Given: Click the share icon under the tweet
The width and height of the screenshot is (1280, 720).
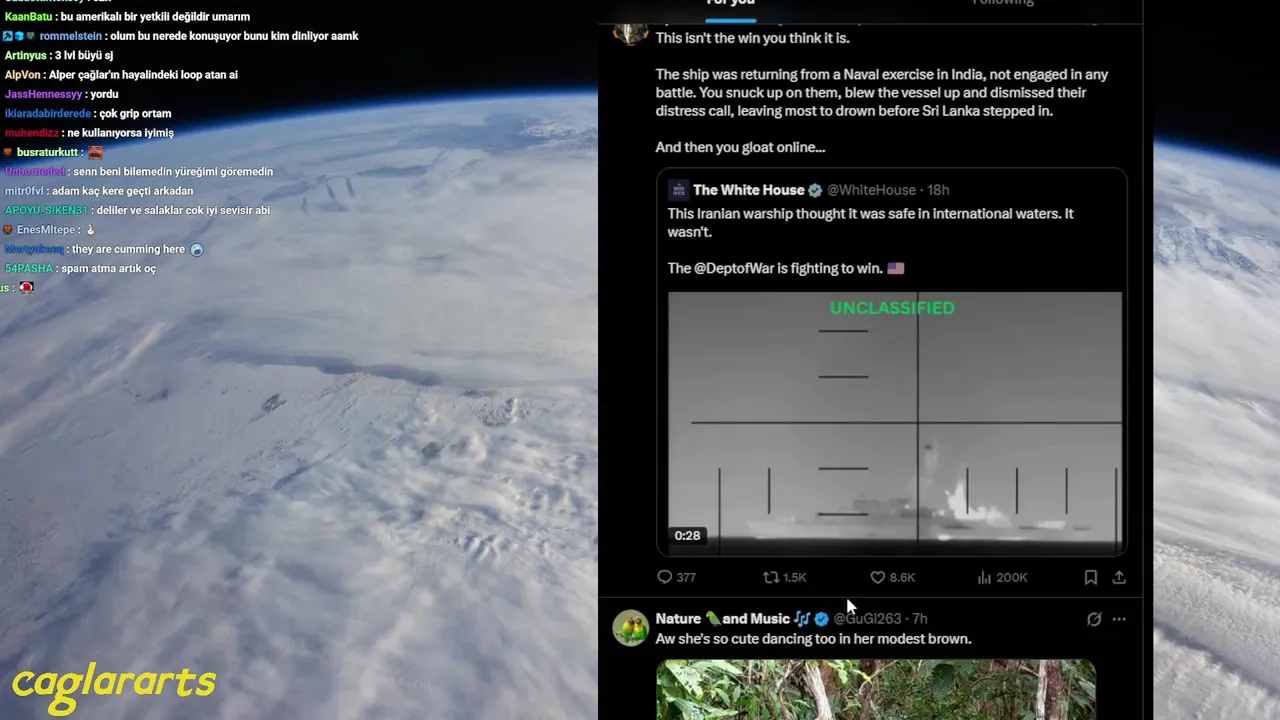Looking at the screenshot, I should pyautogui.click(x=1119, y=577).
